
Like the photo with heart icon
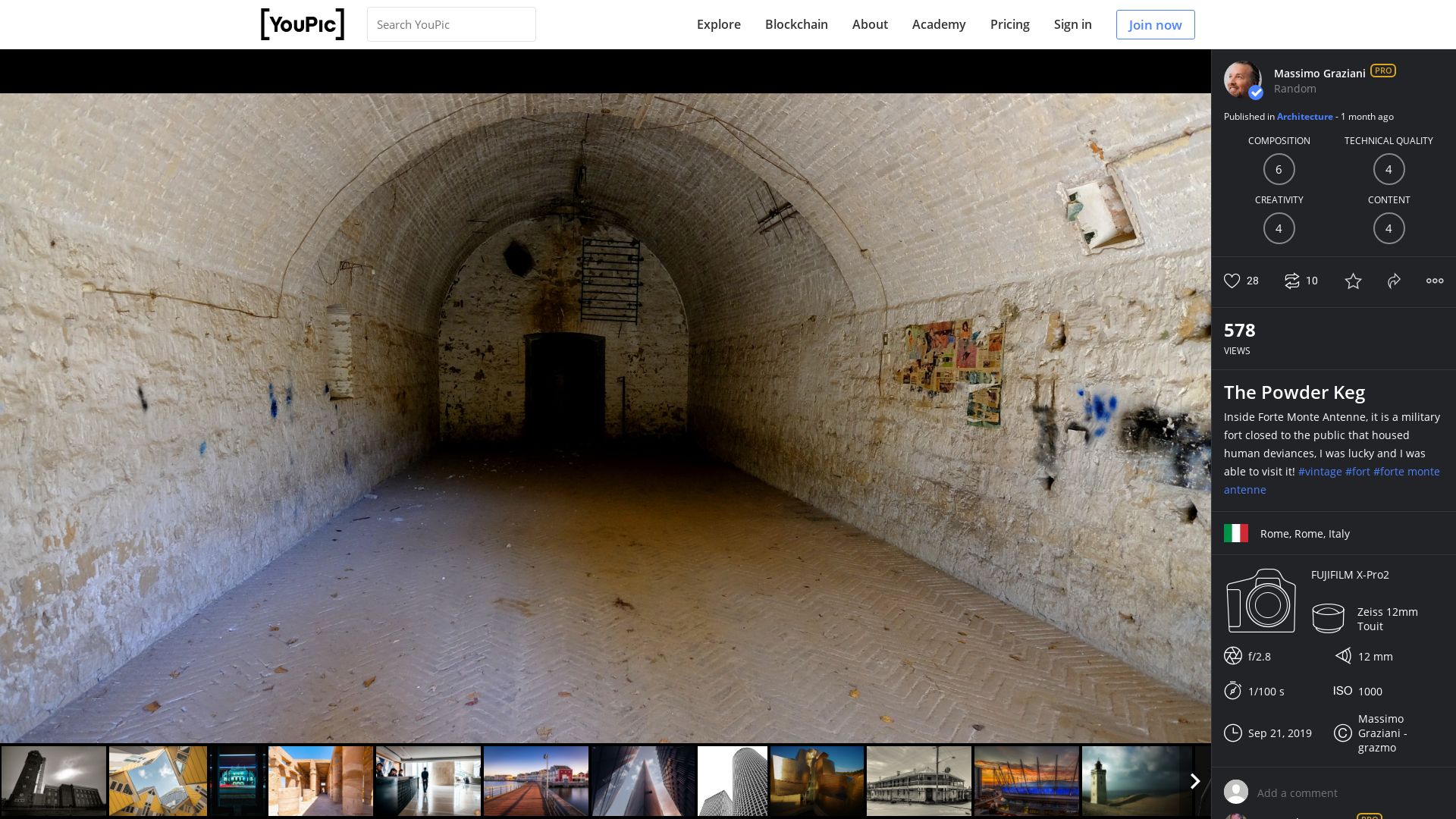[x=1232, y=281]
